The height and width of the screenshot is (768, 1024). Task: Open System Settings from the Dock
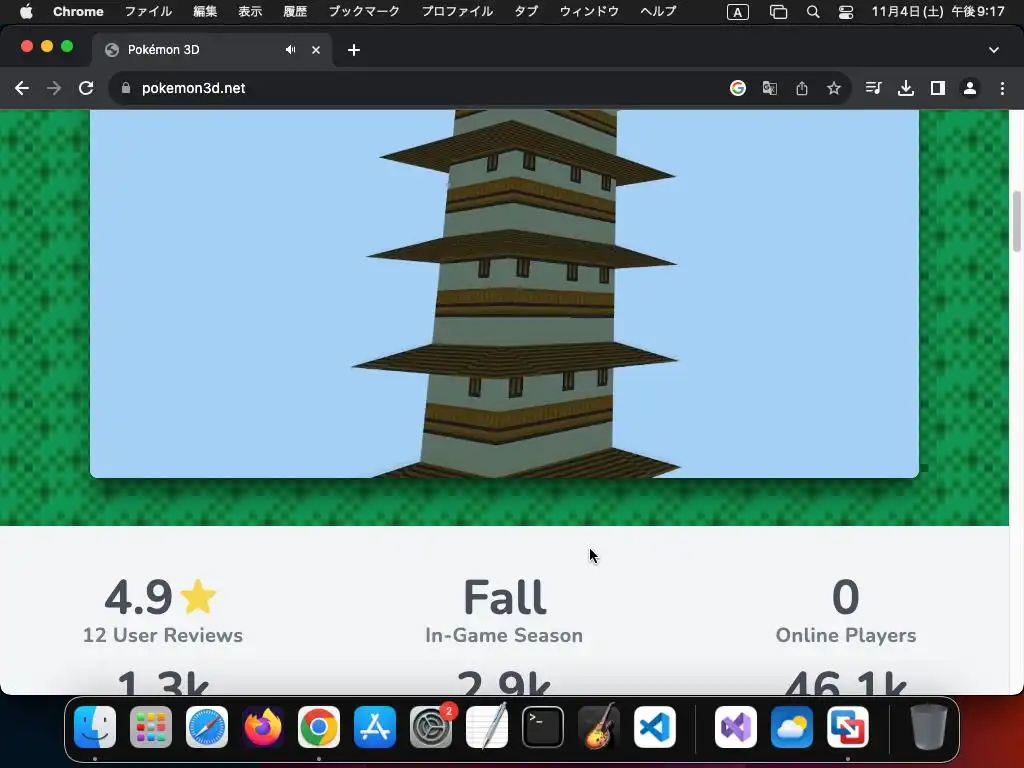coord(431,727)
